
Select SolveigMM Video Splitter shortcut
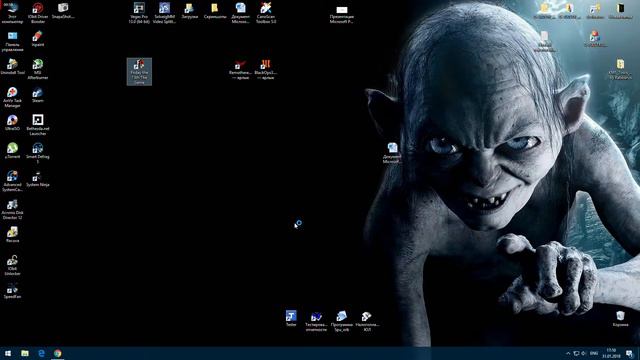click(164, 13)
